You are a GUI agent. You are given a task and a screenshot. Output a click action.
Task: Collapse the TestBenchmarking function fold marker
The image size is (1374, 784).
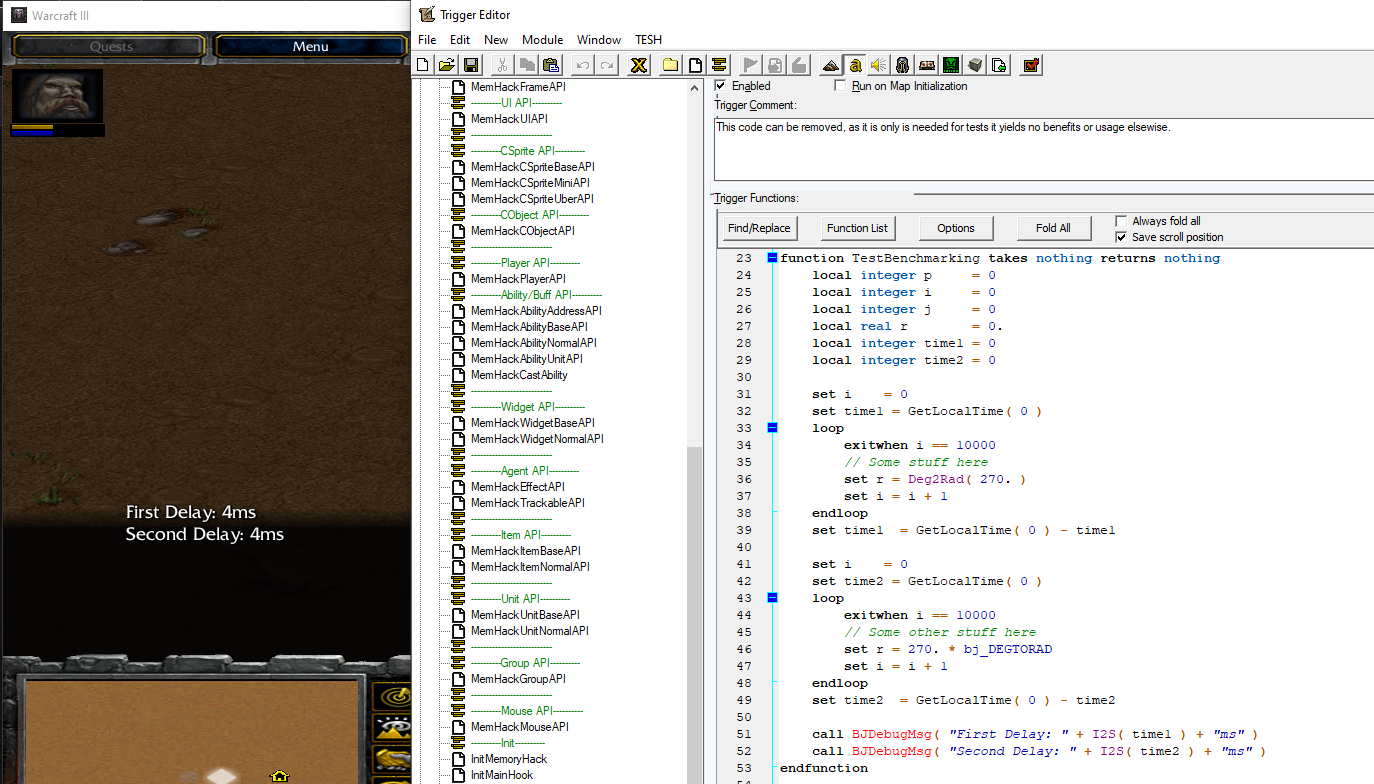772,258
